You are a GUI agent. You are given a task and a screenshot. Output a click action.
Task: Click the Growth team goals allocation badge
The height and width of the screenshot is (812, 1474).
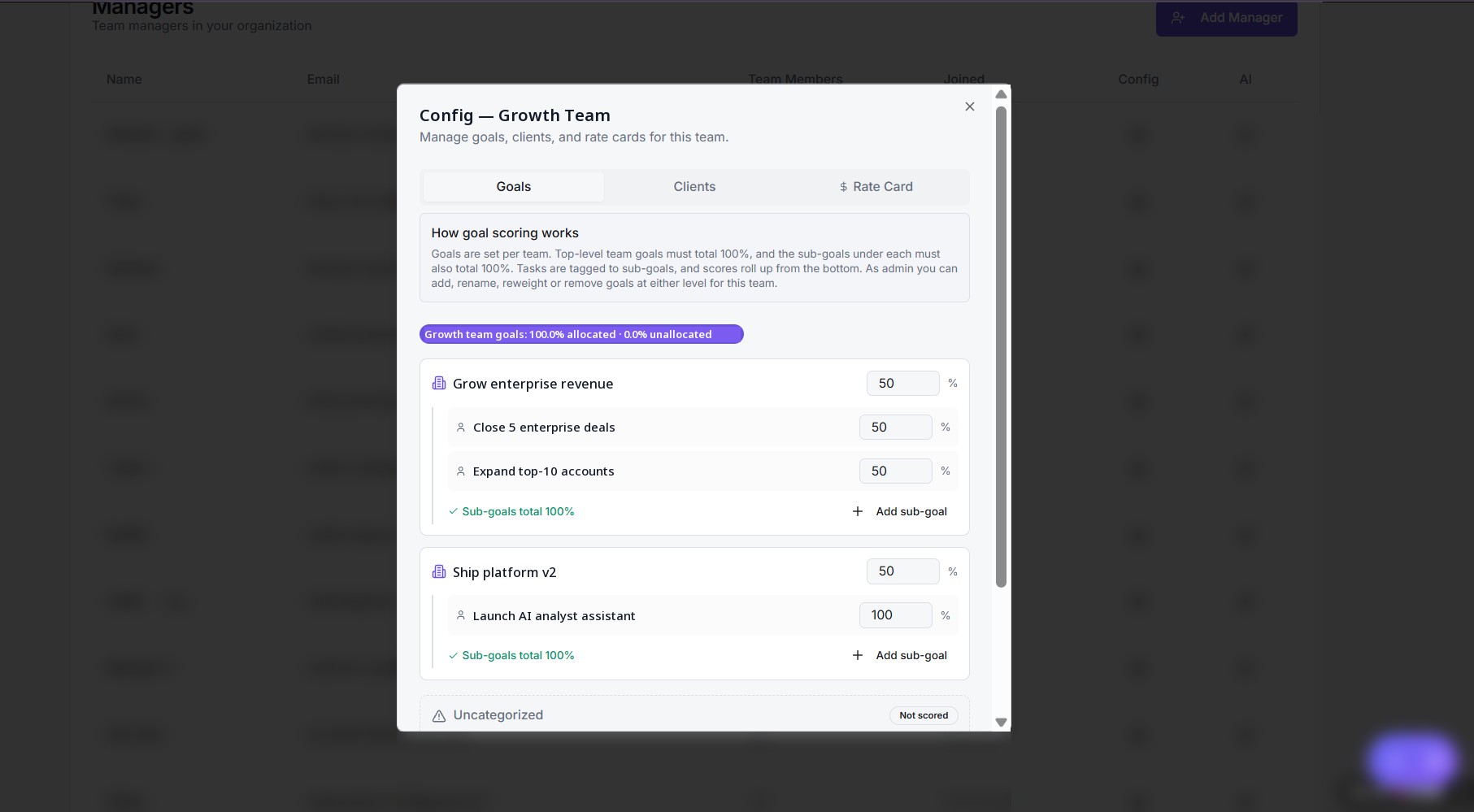coord(581,334)
